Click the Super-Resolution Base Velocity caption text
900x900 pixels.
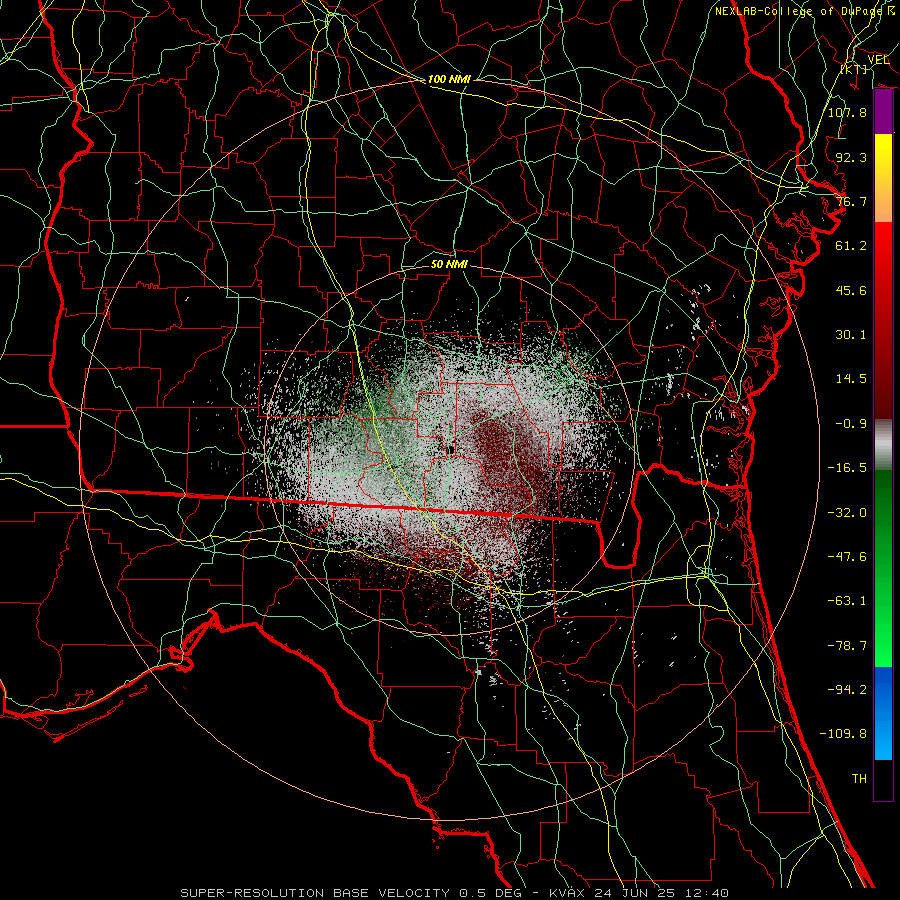[x=455, y=893]
